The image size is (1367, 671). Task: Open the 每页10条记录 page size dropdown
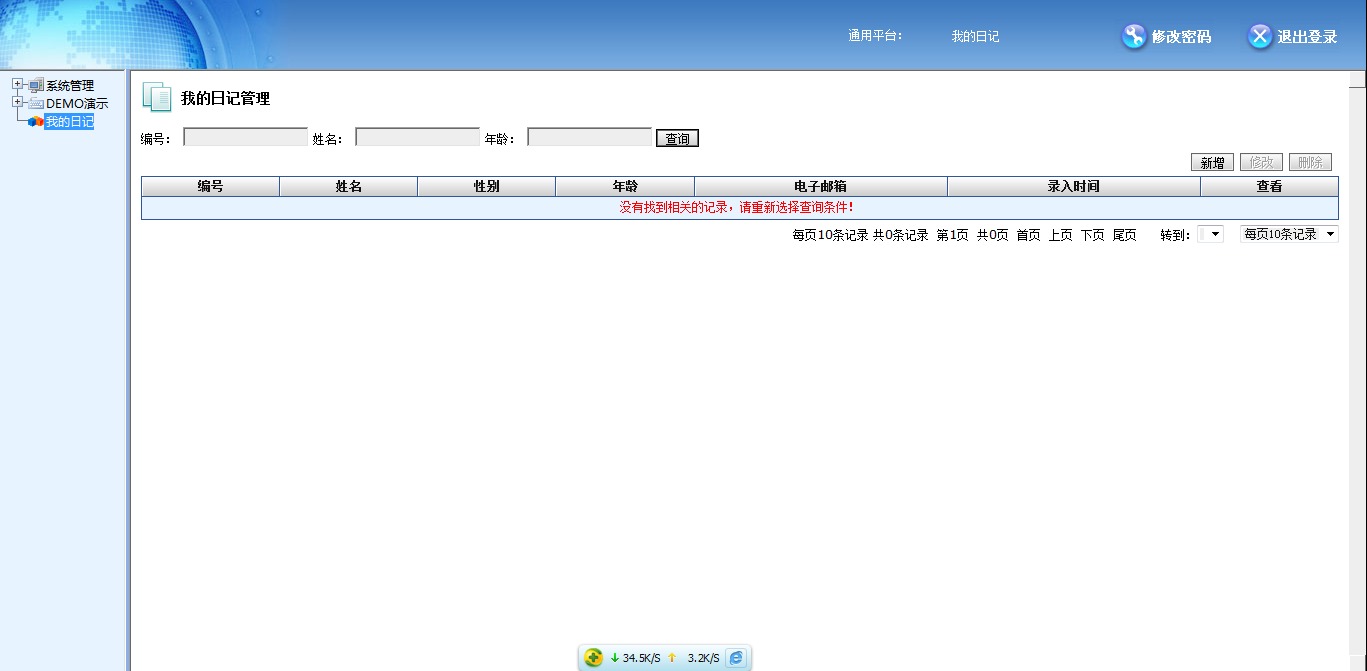pyautogui.click(x=1289, y=234)
